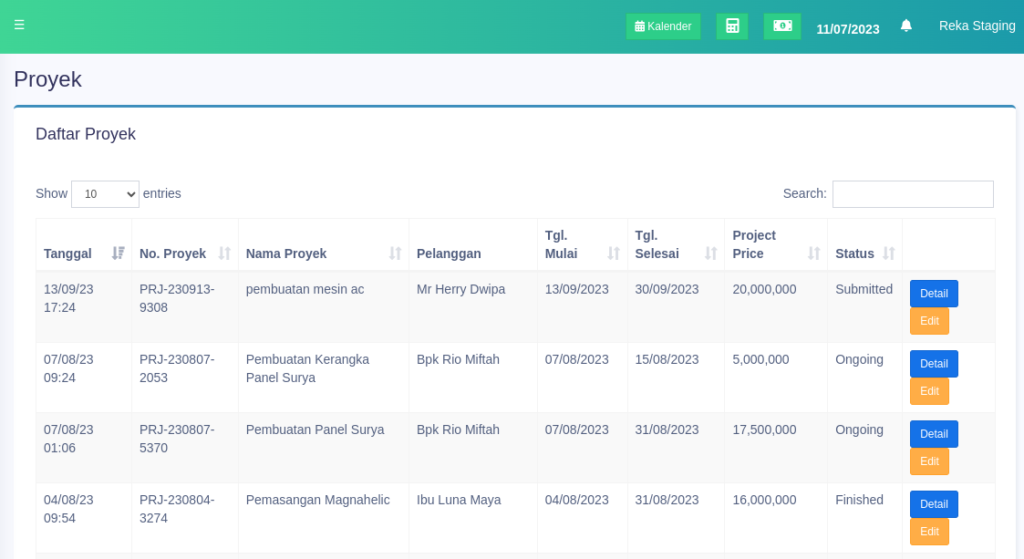Open the calculator icon button
The height and width of the screenshot is (559, 1024).
click(x=732, y=26)
